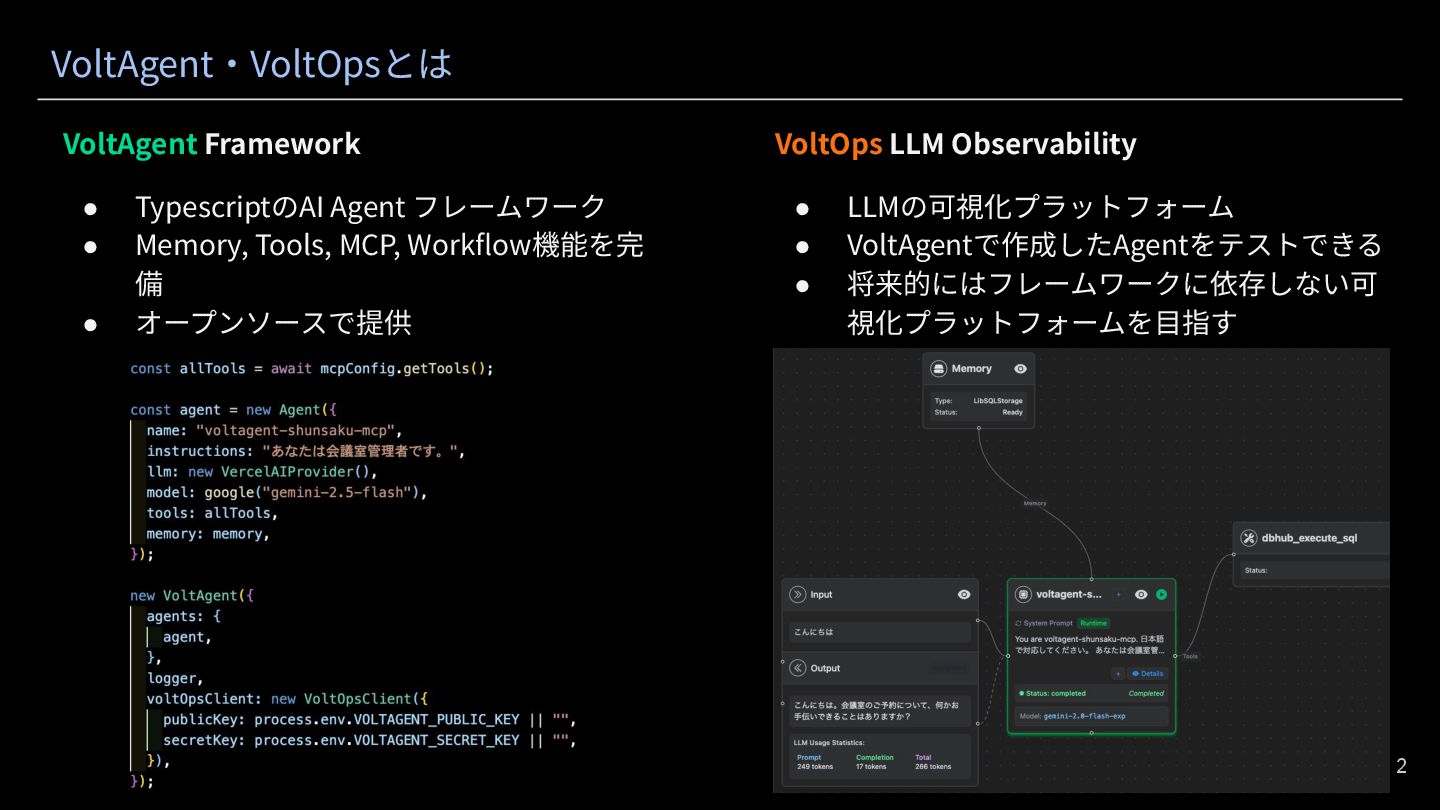Click the Status: completed row
1440x810 pixels.
1091,693
